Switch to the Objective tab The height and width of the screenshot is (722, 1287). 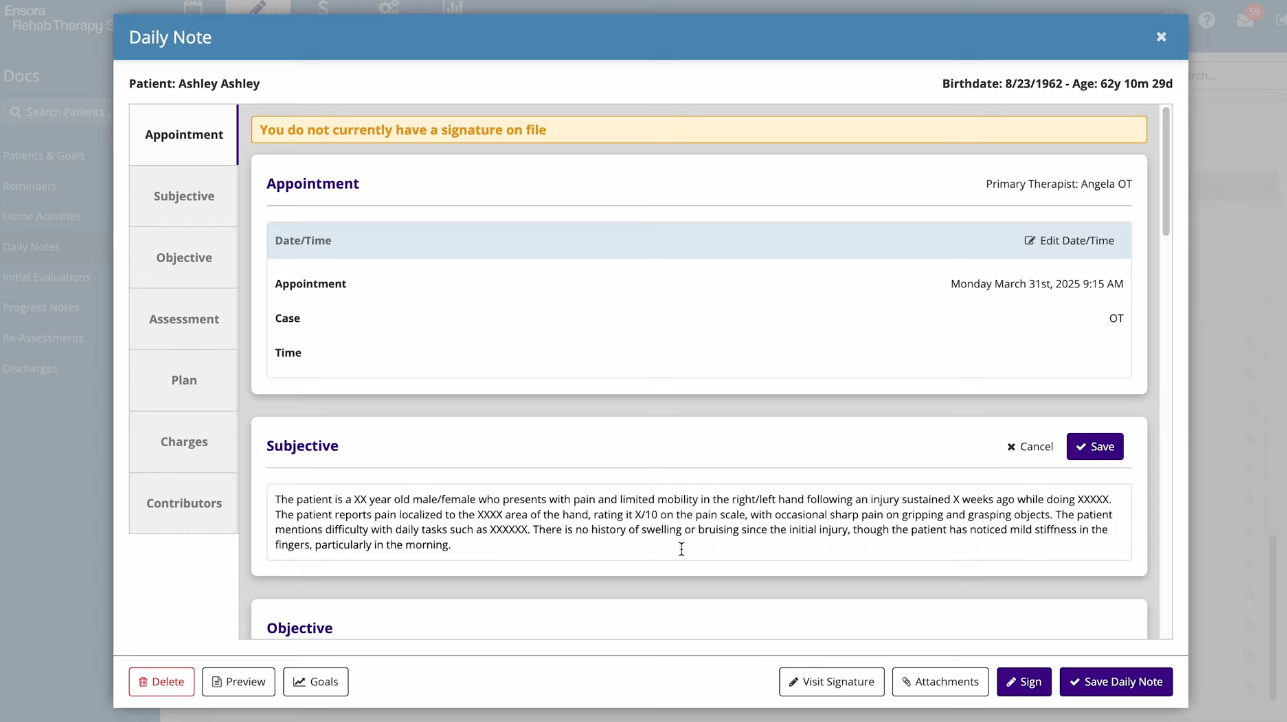click(x=184, y=258)
